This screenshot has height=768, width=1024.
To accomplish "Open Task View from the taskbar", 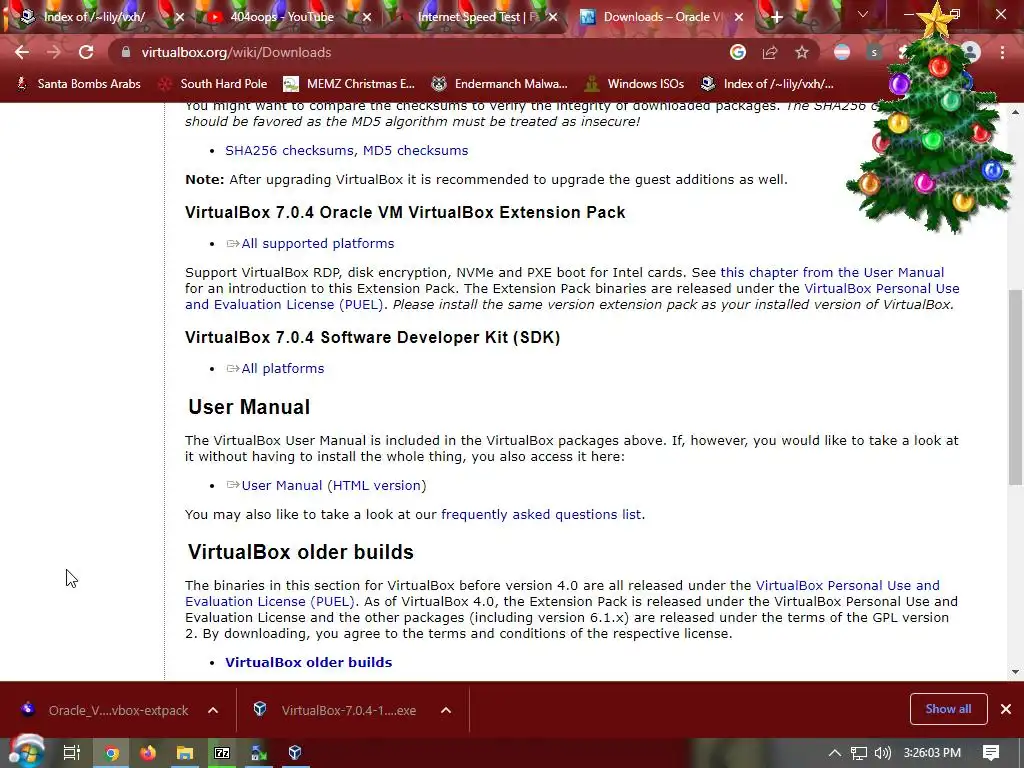I will (71, 753).
